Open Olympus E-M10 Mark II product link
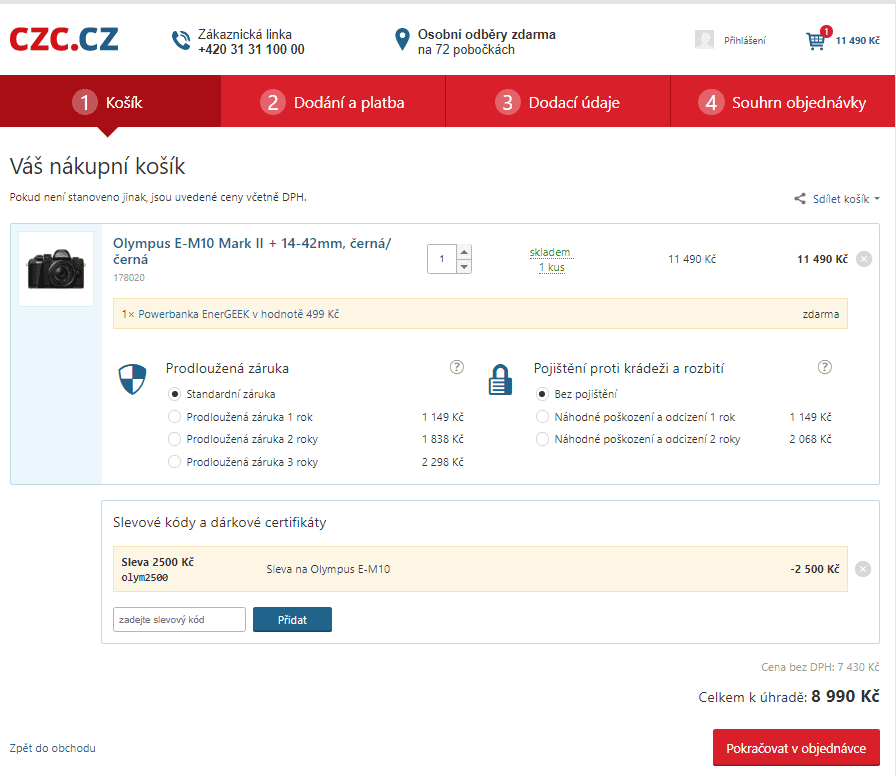896x776 pixels. click(x=252, y=251)
